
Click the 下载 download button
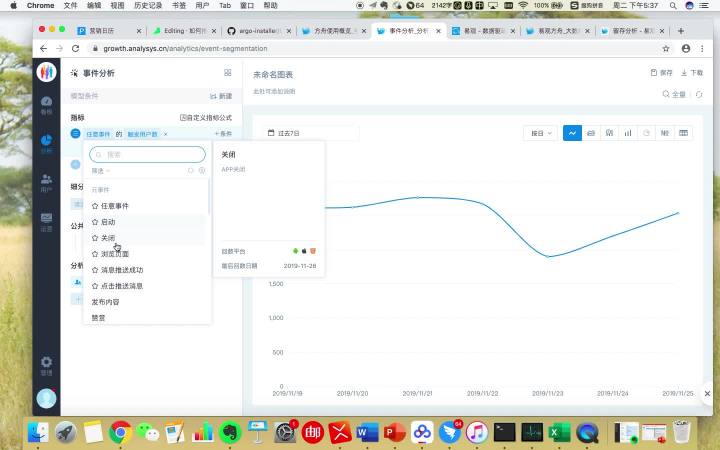tap(692, 73)
